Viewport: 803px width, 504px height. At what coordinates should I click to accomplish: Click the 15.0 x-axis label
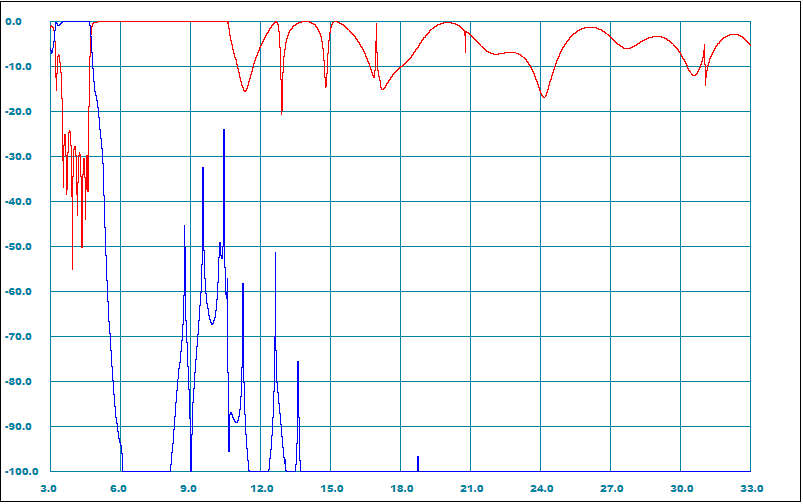coord(331,488)
